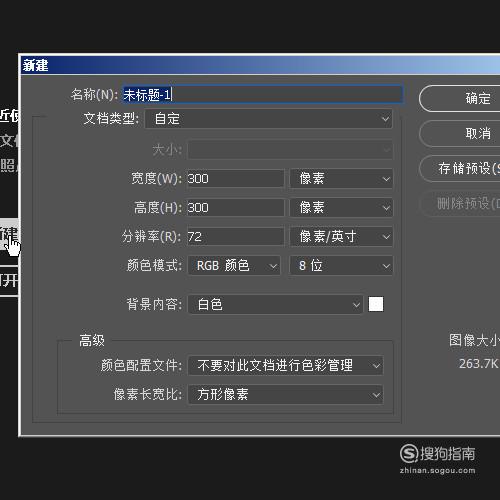
Task: Click the 263.7K image size value
Action: pos(478,364)
